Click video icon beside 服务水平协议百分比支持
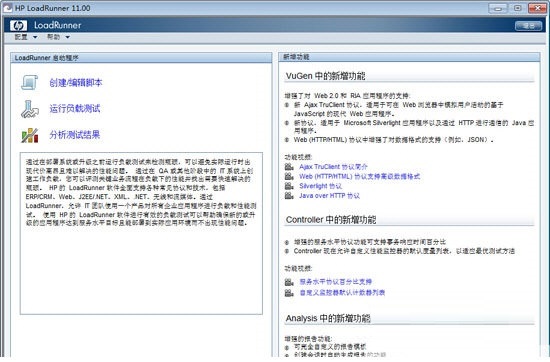Viewport: 550px width, 362px height. [x=289, y=282]
